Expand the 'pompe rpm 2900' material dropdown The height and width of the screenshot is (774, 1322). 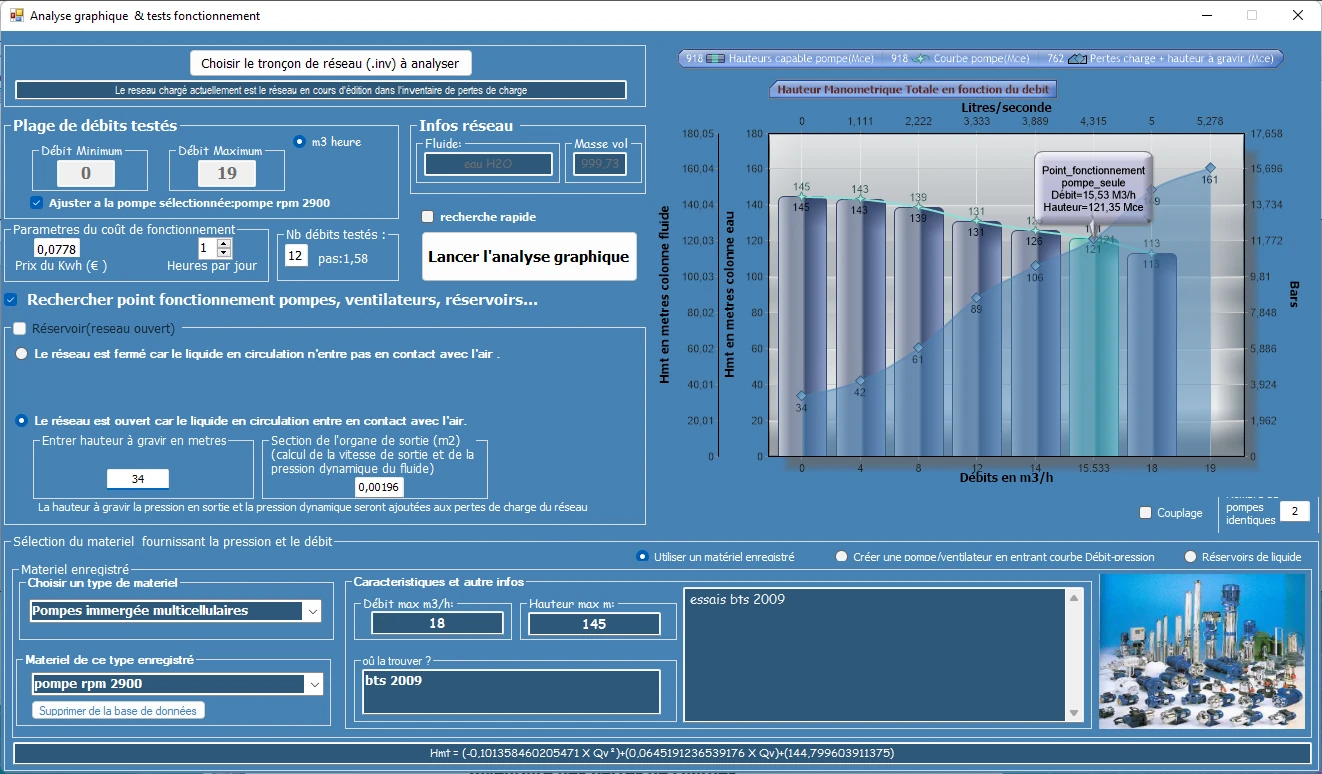pos(314,684)
